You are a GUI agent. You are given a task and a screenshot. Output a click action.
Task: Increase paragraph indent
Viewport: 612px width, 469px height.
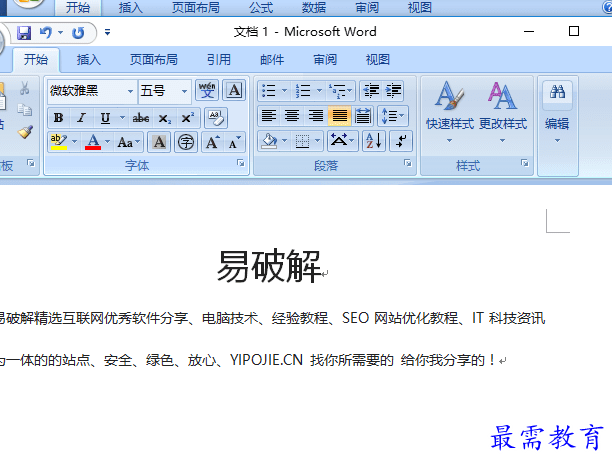tap(393, 91)
